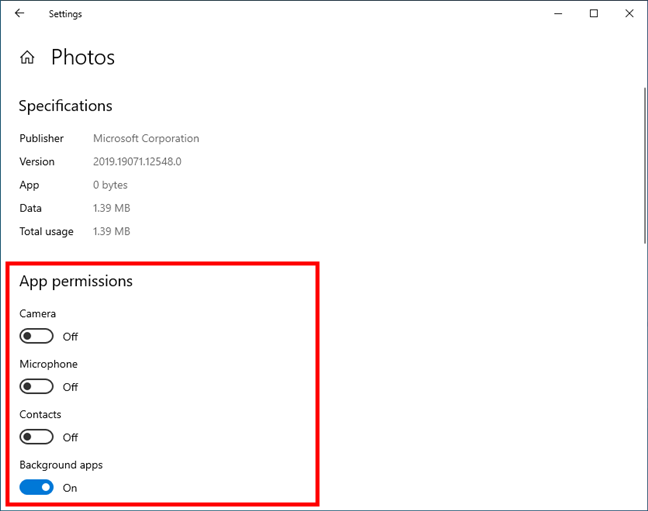
Task: Click the 'Camera' permission label
Action: [x=38, y=313]
